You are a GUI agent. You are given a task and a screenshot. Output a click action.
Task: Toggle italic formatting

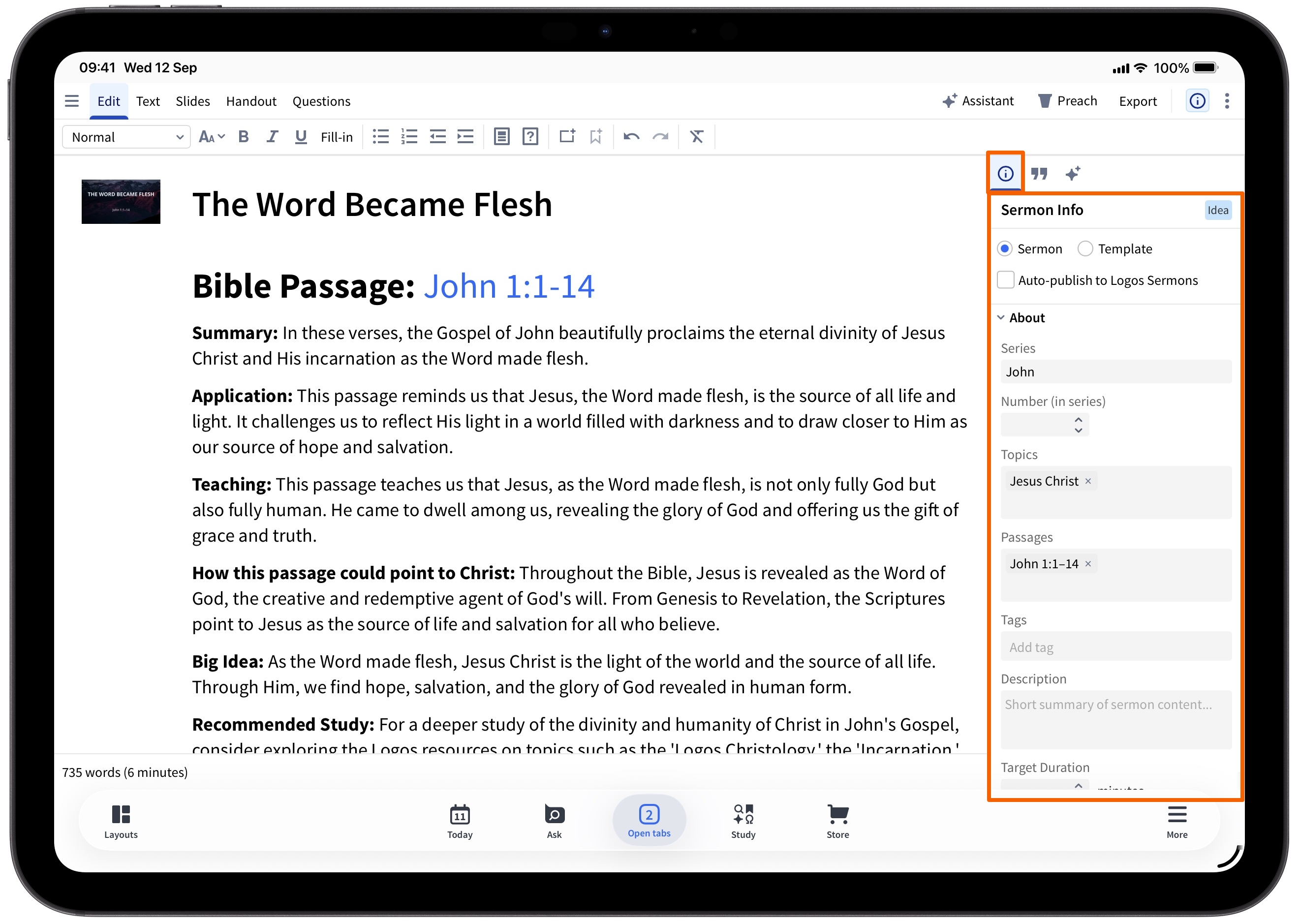pos(272,137)
